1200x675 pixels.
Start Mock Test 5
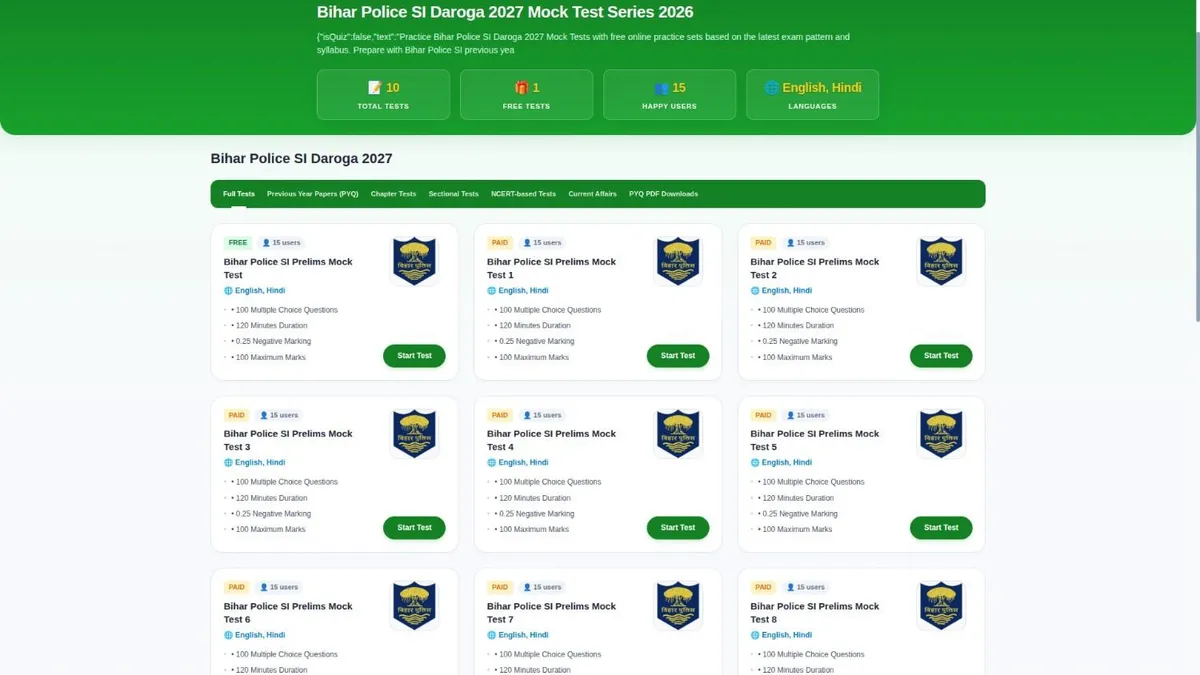941,528
